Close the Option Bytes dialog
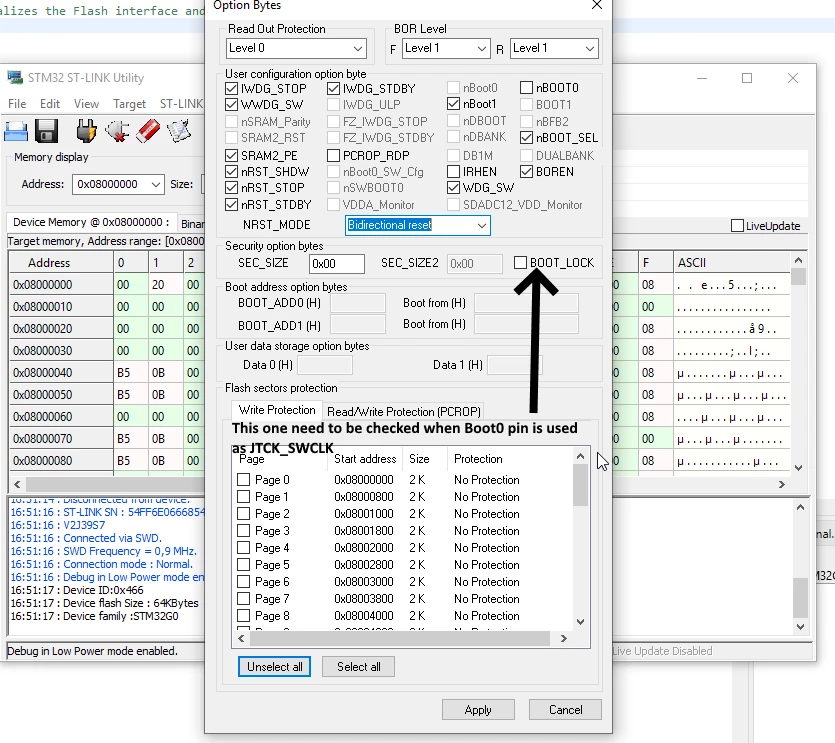This screenshot has height=743, width=835. pyautogui.click(x=597, y=5)
